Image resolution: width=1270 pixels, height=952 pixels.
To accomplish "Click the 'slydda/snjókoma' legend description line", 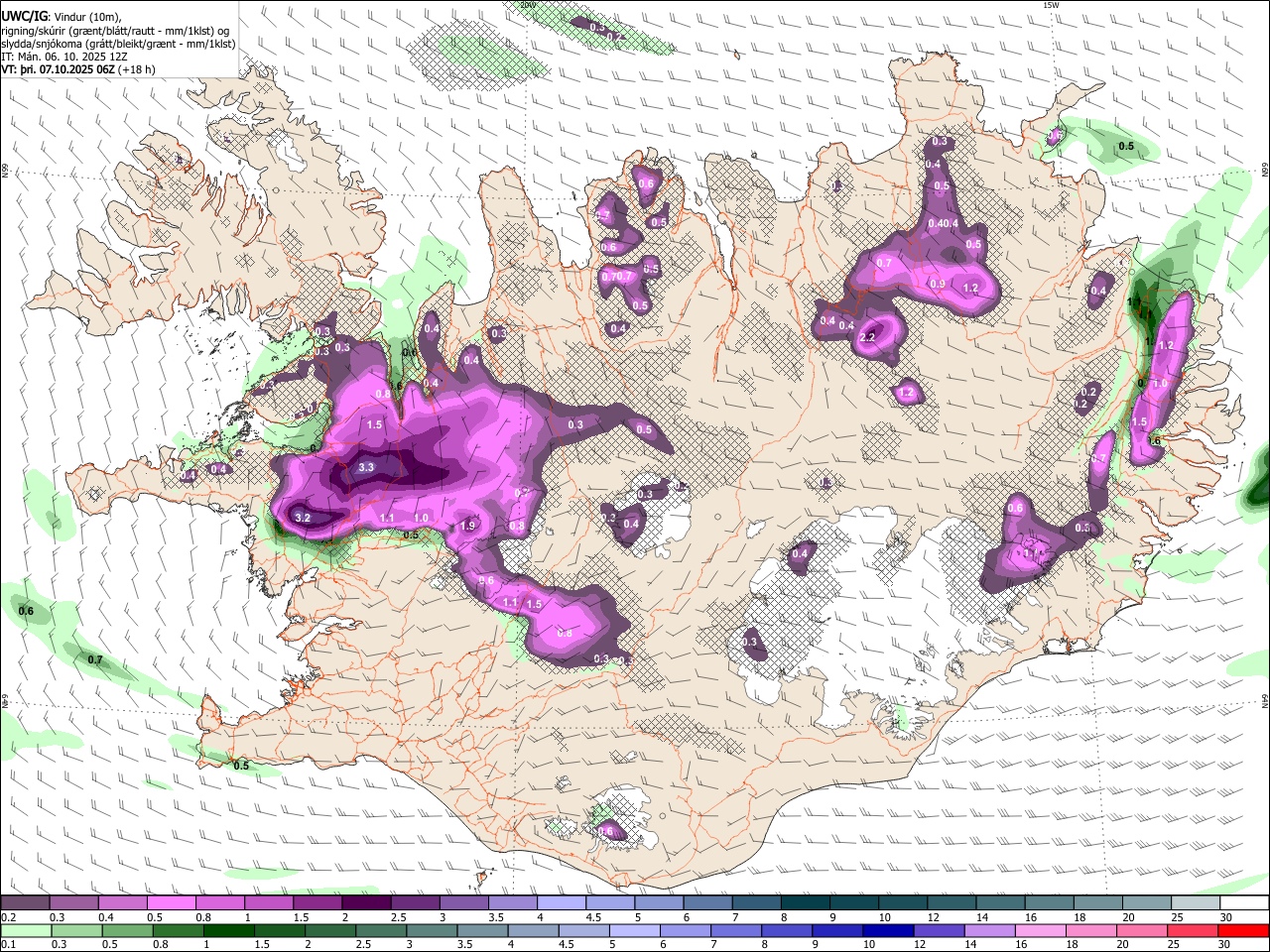I will point(118,44).
